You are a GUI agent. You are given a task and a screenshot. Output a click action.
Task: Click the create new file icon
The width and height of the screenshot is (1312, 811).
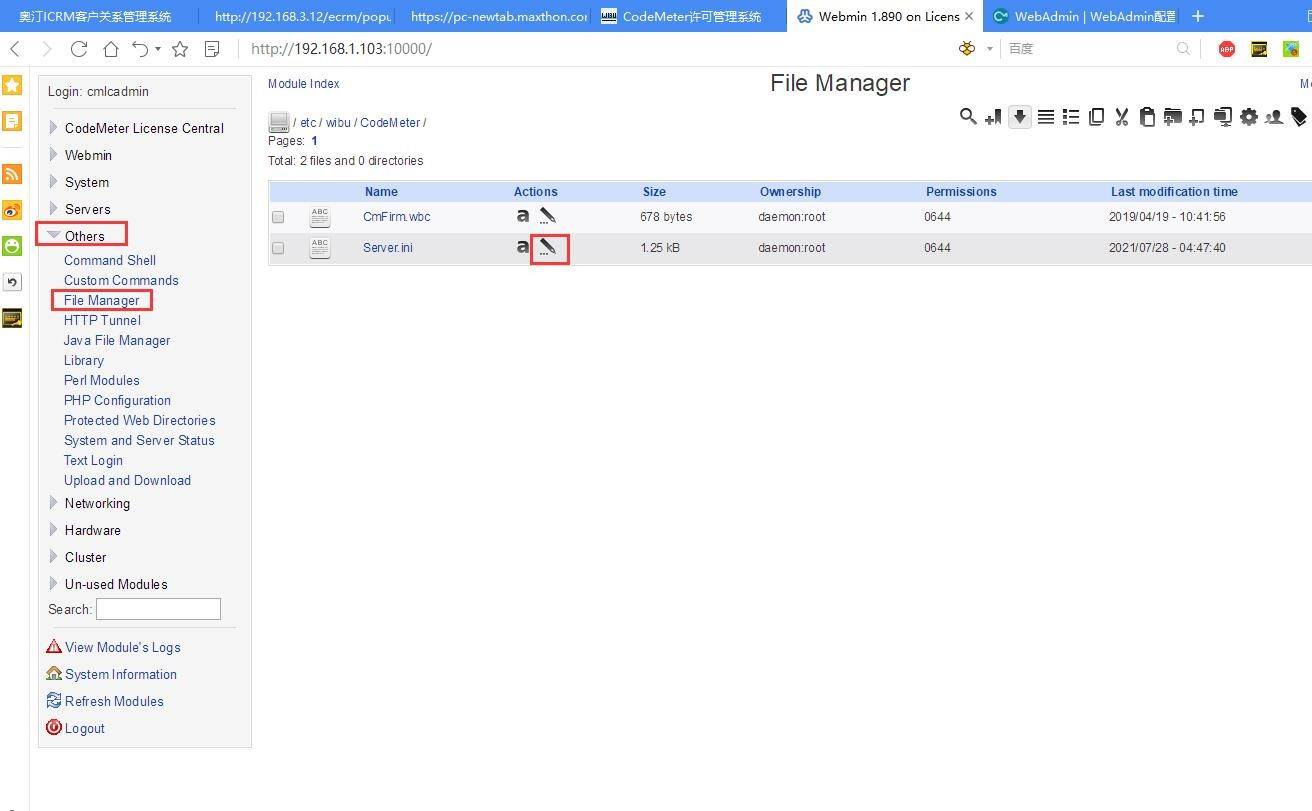(1197, 117)
